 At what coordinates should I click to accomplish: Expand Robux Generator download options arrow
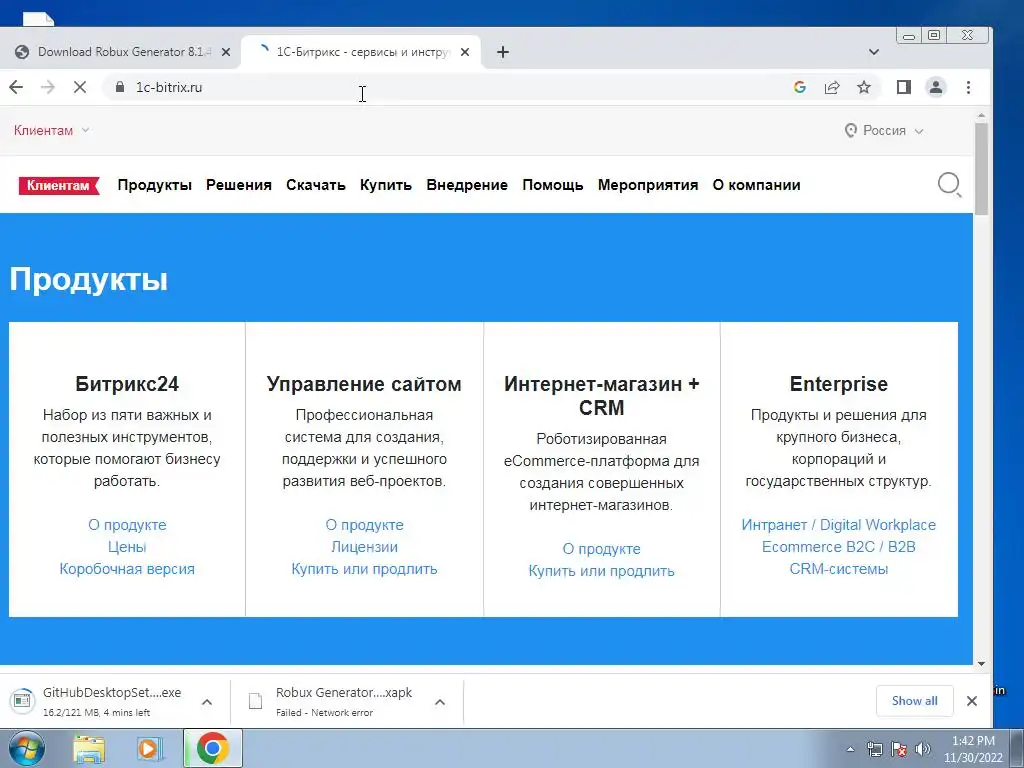pos(440,702)
